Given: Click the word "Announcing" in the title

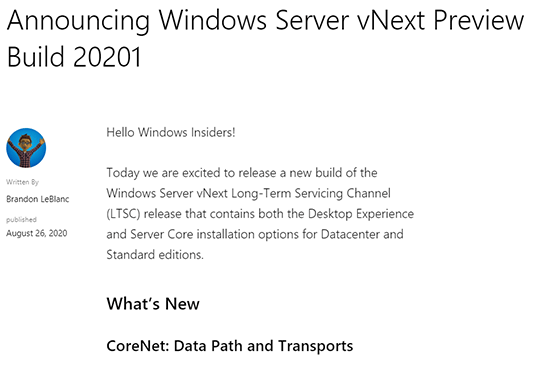Looking at the screenshot, I should [78, 20].
